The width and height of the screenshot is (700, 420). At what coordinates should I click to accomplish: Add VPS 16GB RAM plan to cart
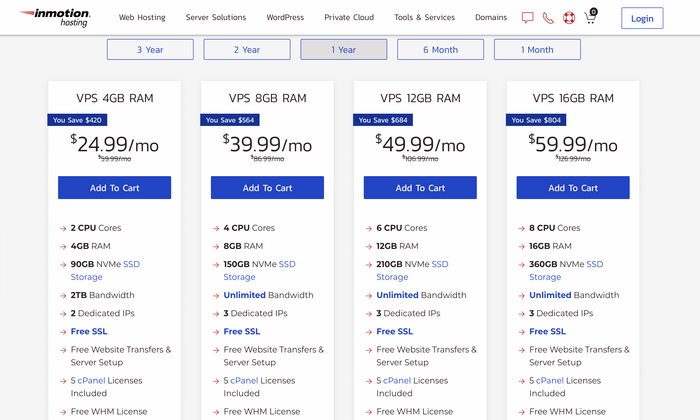pyautogui.click(x=573, y=188)
